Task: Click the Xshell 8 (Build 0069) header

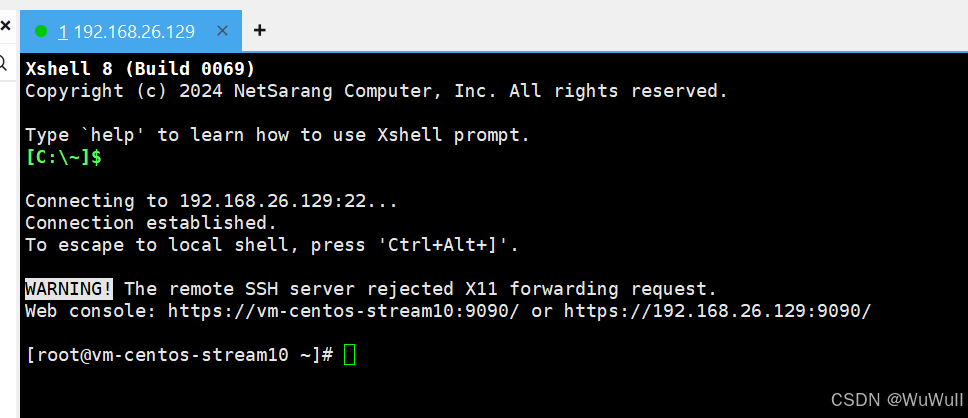Action: 140,69
